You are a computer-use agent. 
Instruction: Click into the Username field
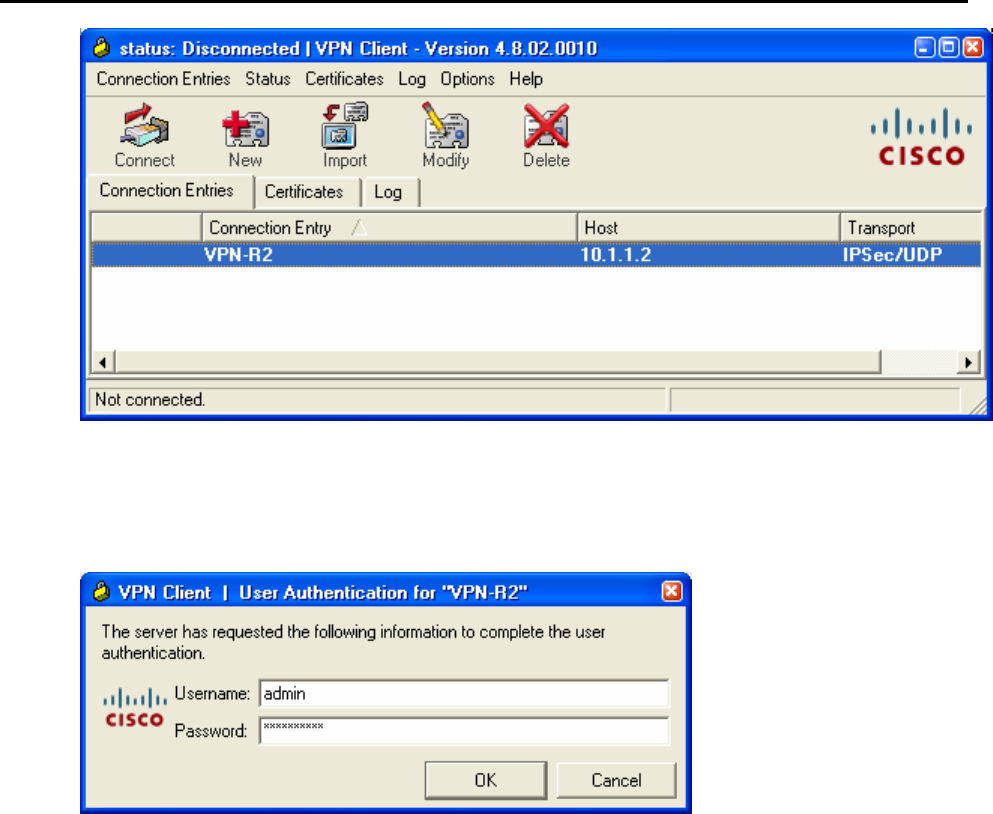click(464, 694)
